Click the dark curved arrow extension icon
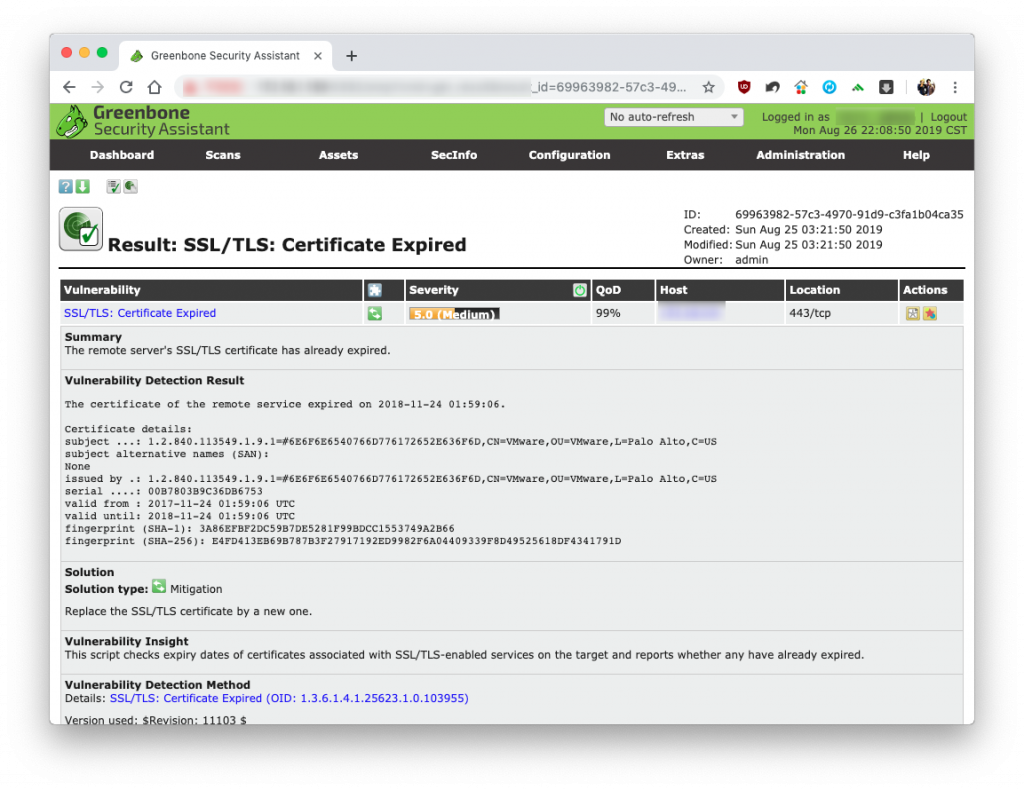Viewport: 1024px width, 790px height. coord(773,87)
